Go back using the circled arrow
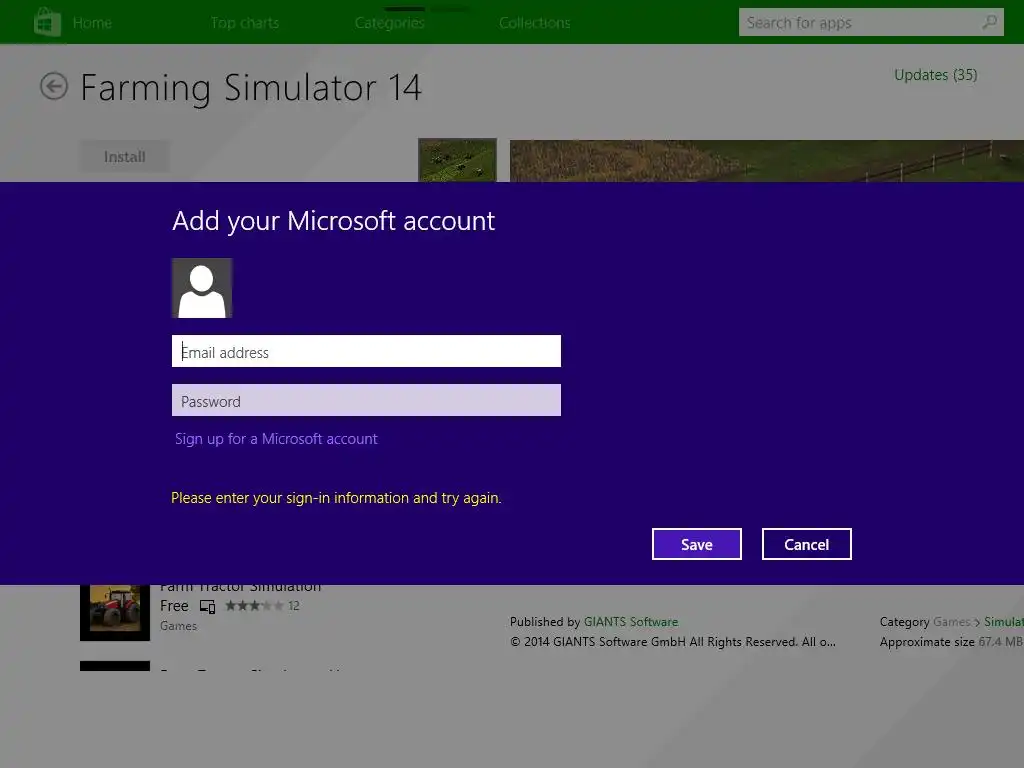The height and width of the screenshot is (768, 1024). coord(54,86)
